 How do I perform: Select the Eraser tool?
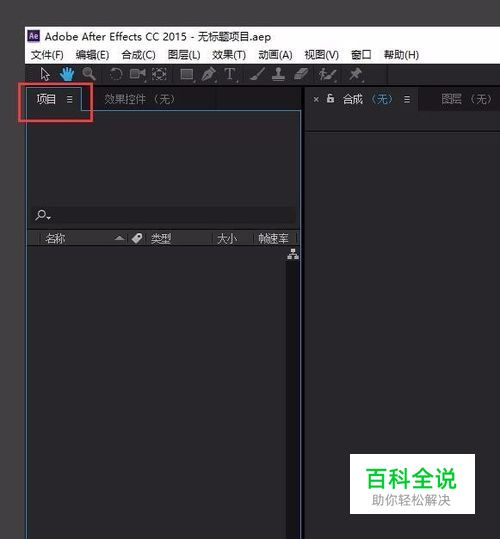tap(301, 74)
